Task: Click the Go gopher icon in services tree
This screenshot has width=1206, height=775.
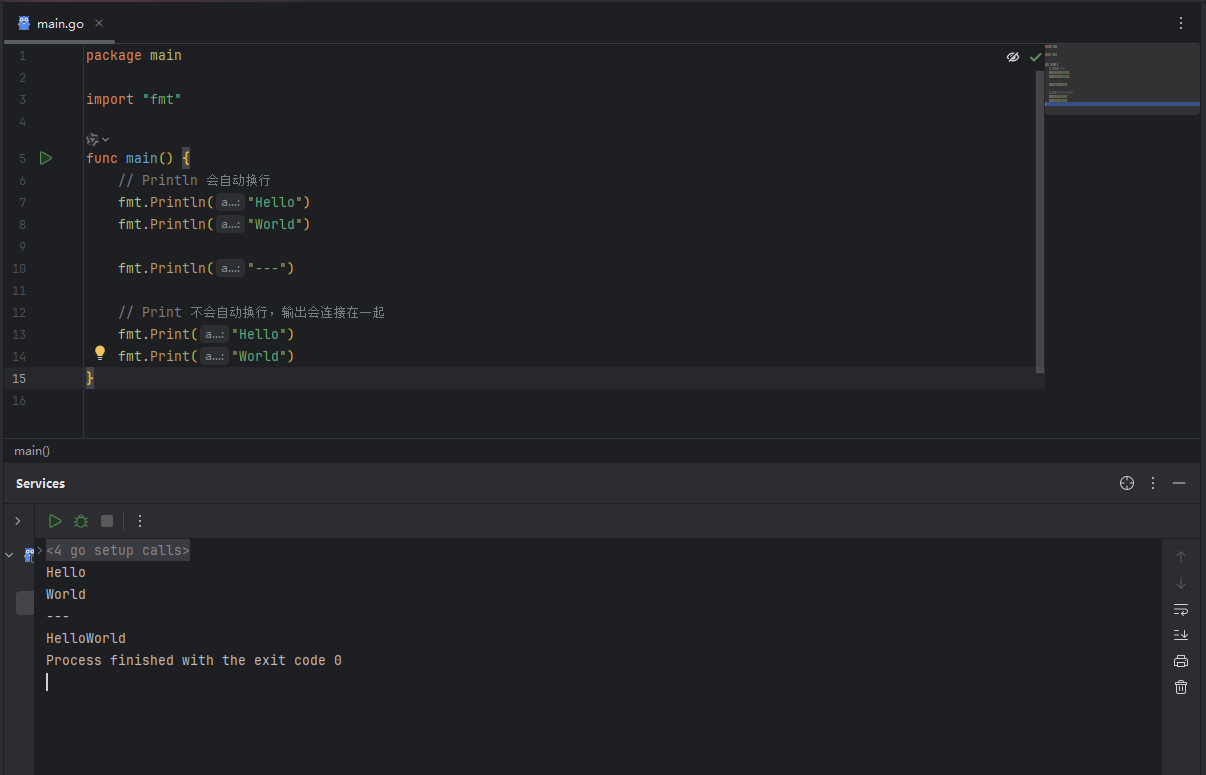Action: [29, 554]
